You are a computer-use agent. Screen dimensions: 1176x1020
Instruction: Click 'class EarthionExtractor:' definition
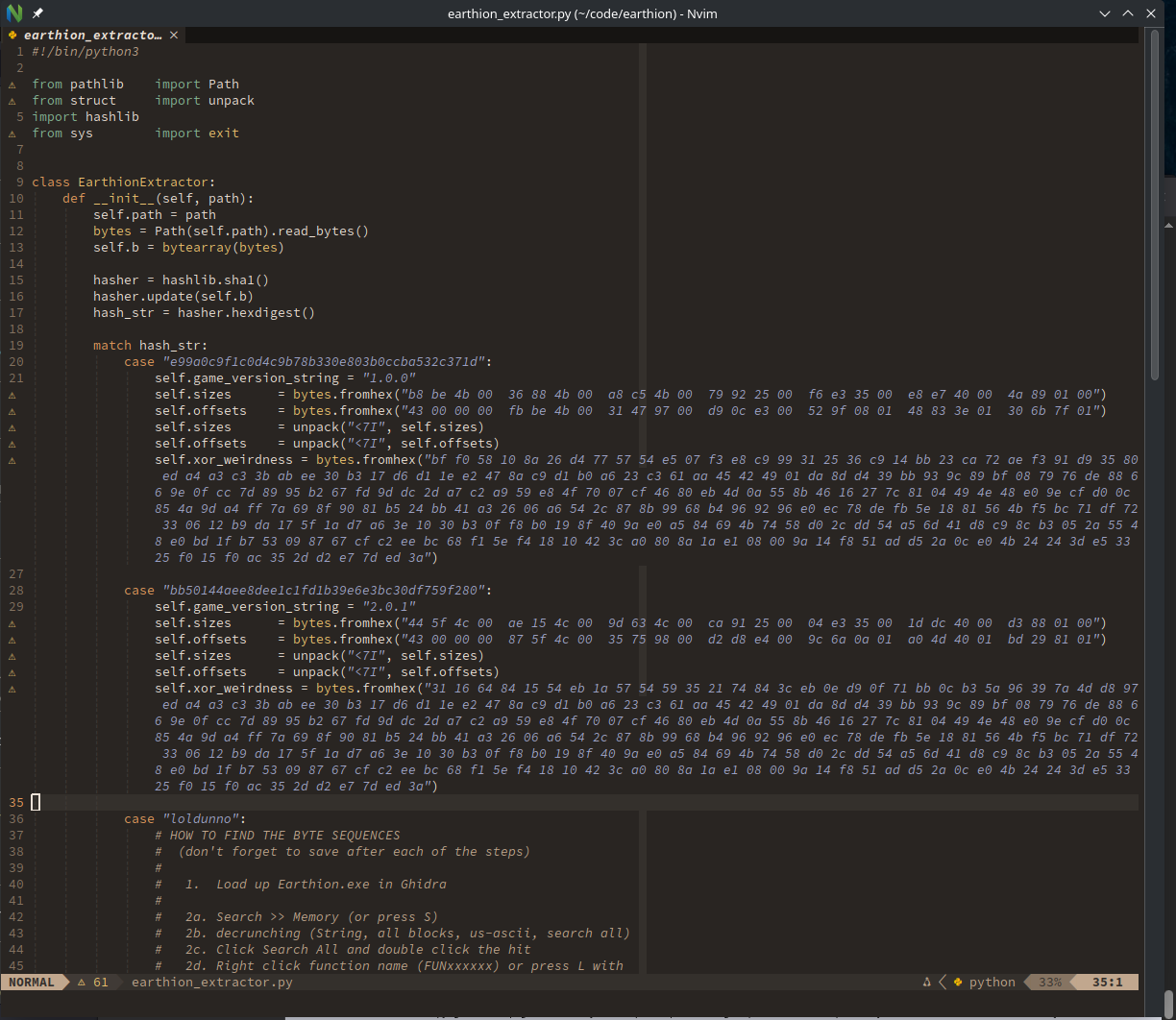124,182
